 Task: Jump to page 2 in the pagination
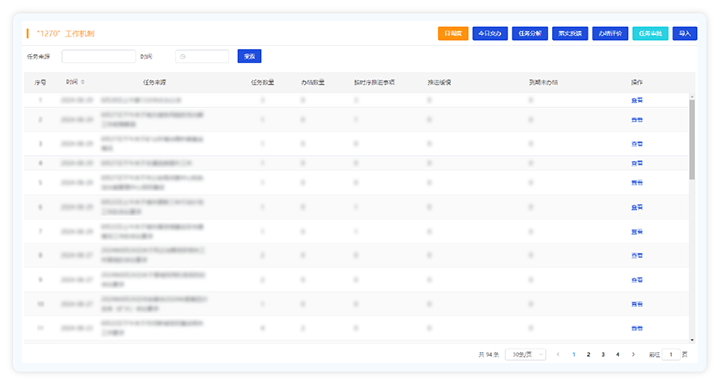tap(588, 354)
